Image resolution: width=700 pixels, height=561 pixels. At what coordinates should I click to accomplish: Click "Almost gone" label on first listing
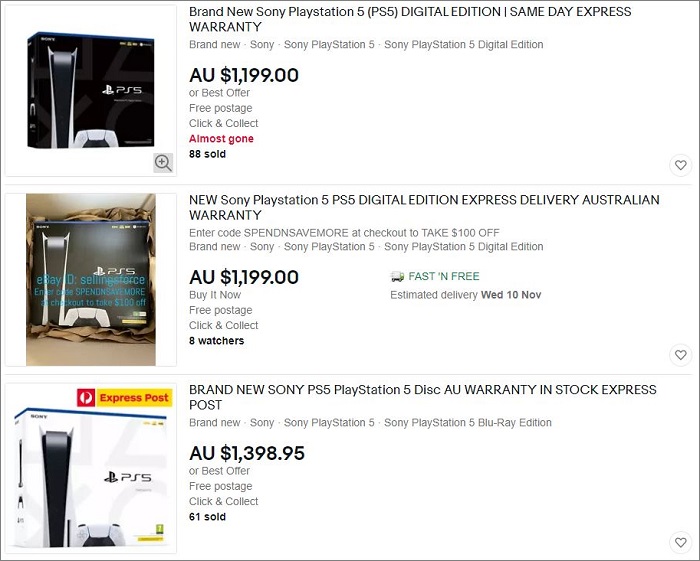point(222,139)
